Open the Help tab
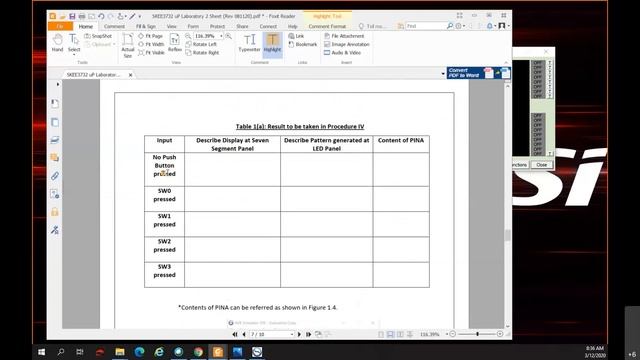This screenshot has width=640, height=360. pos(293,26)
